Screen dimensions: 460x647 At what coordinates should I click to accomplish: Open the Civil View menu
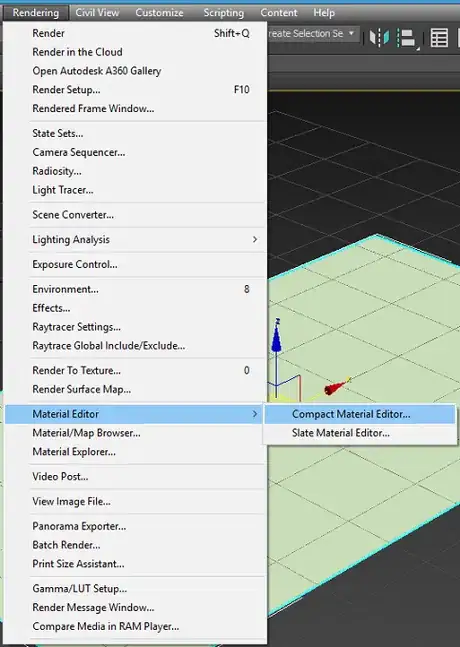tap(97, 13)
